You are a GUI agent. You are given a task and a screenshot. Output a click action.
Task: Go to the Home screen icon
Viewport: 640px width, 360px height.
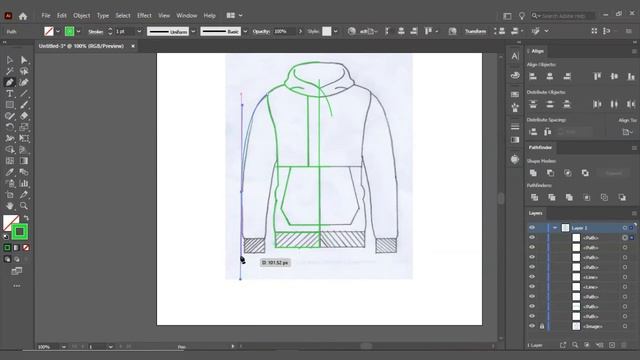(23, 16)
